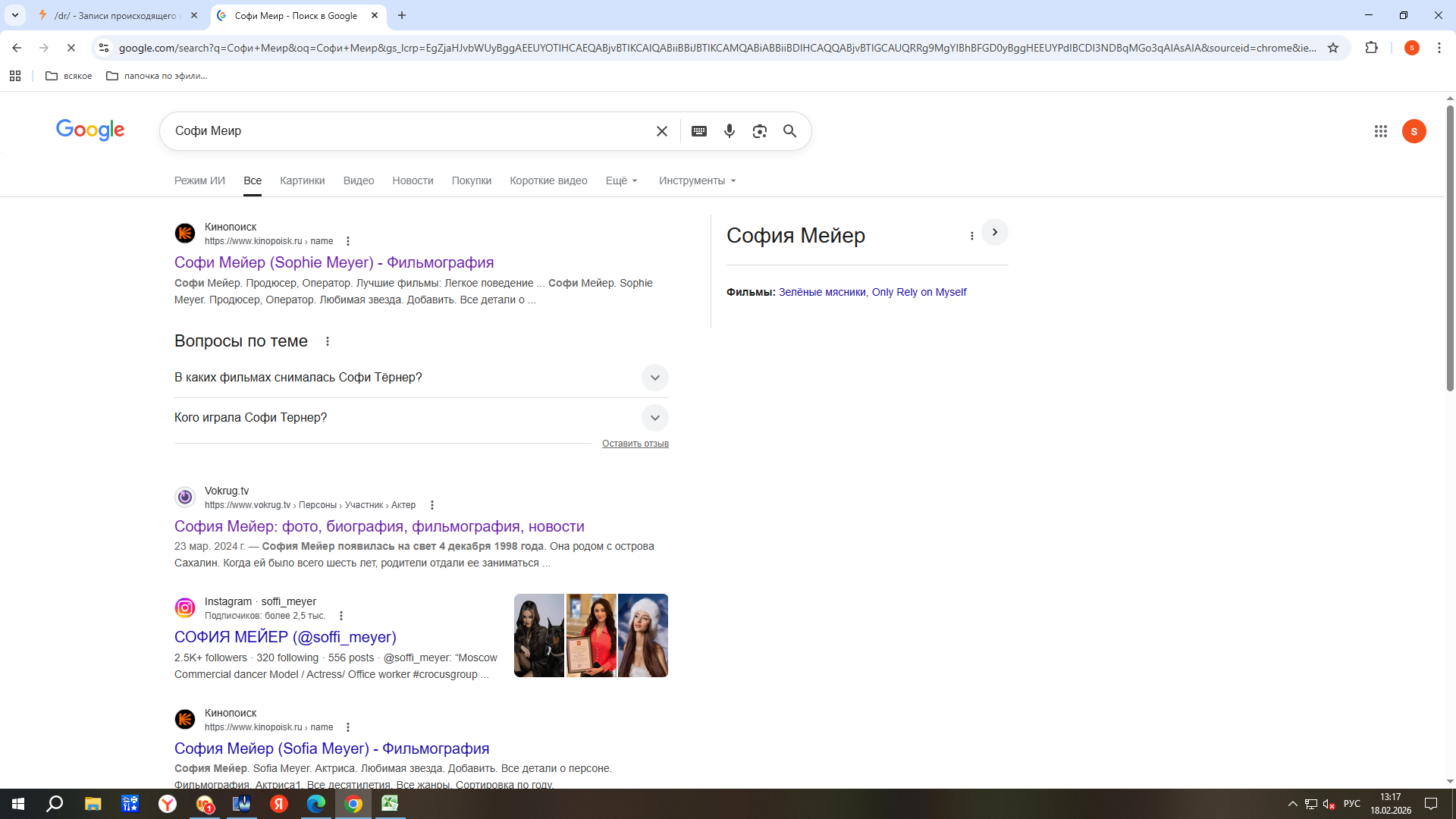This screenshot has height=819, width=1456.
Task: Open File Explorer from the taskbar
Action: tap(93, 804)
